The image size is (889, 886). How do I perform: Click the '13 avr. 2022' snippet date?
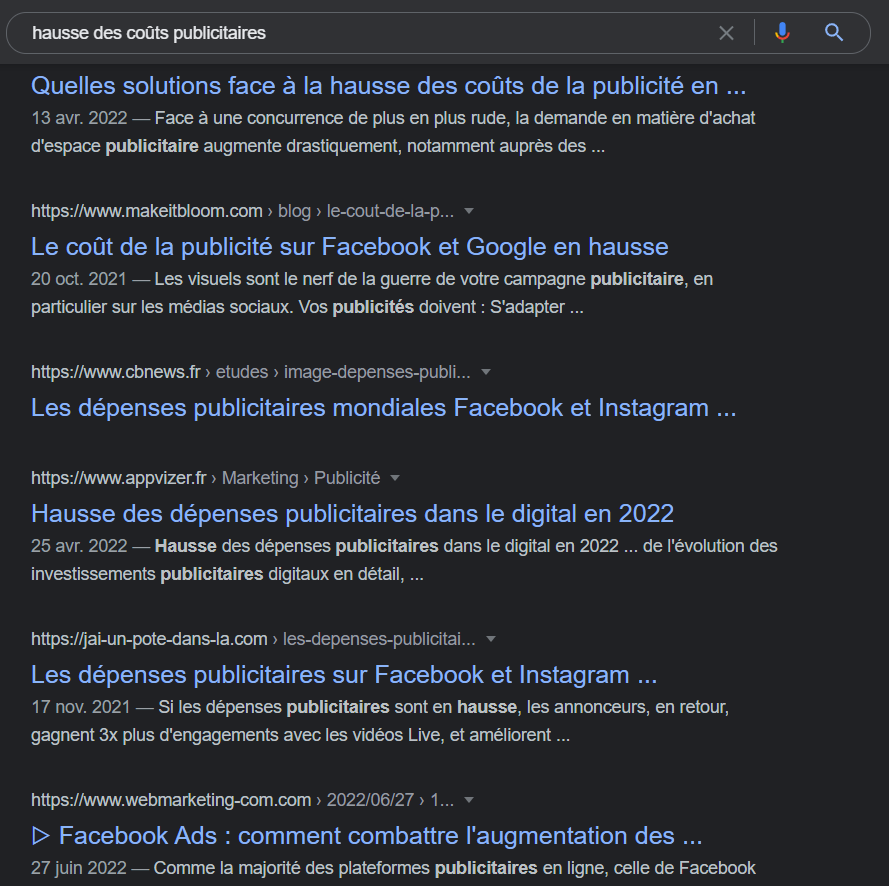(79, 118)
